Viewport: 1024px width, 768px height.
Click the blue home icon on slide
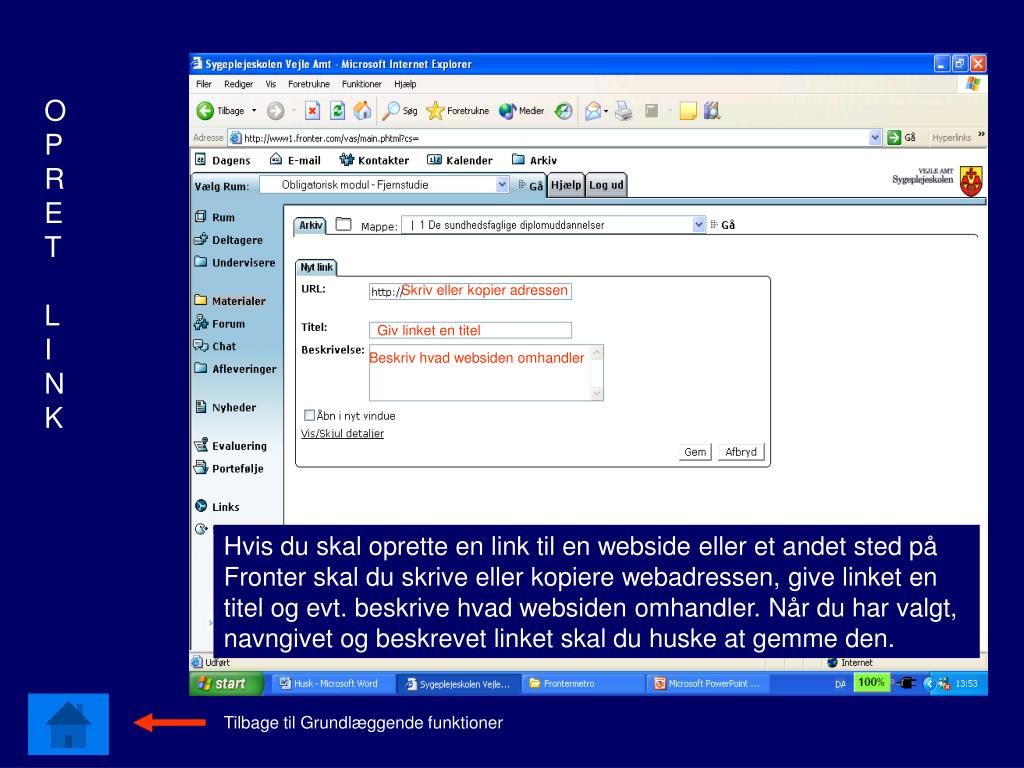[x=69, y=724]
